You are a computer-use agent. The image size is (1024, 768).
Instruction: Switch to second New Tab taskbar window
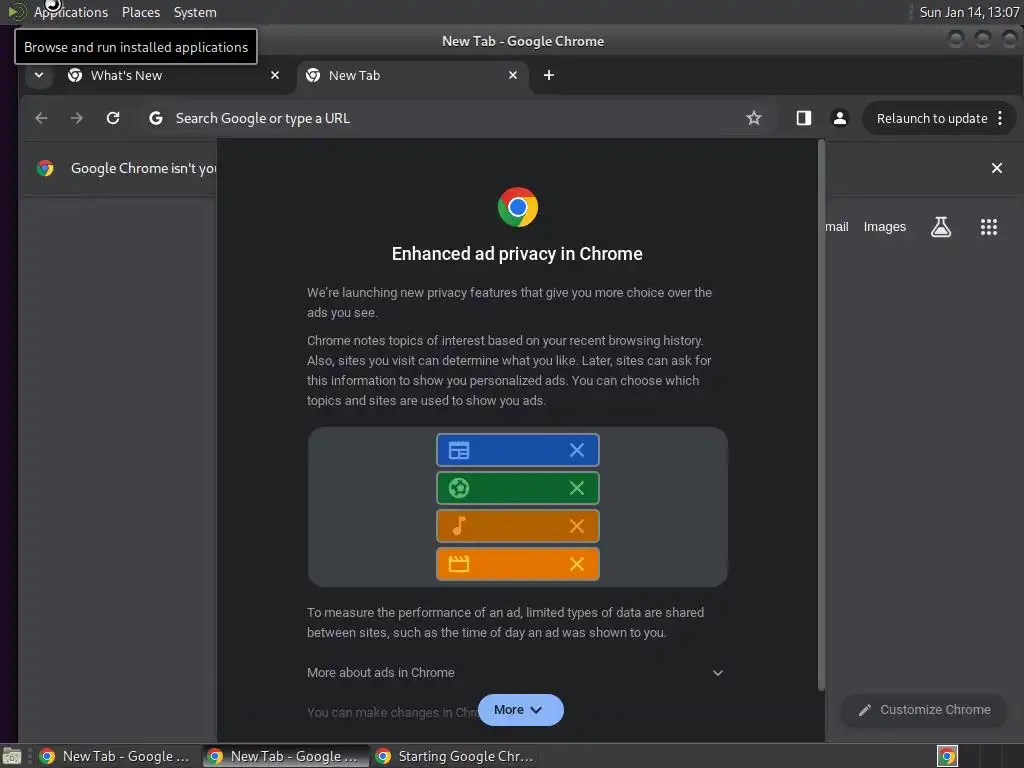click(285, 756)
